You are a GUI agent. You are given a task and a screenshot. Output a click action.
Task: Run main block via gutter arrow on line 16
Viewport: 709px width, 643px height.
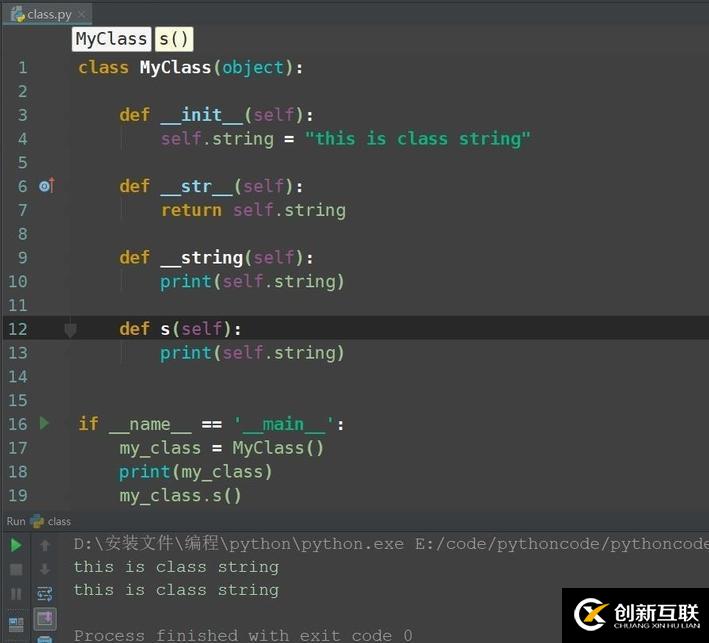point(44,423)
